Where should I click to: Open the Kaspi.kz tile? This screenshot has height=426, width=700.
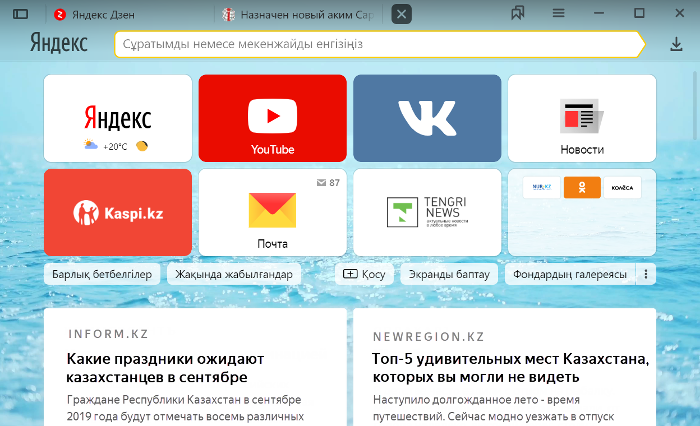coord(118,213)
